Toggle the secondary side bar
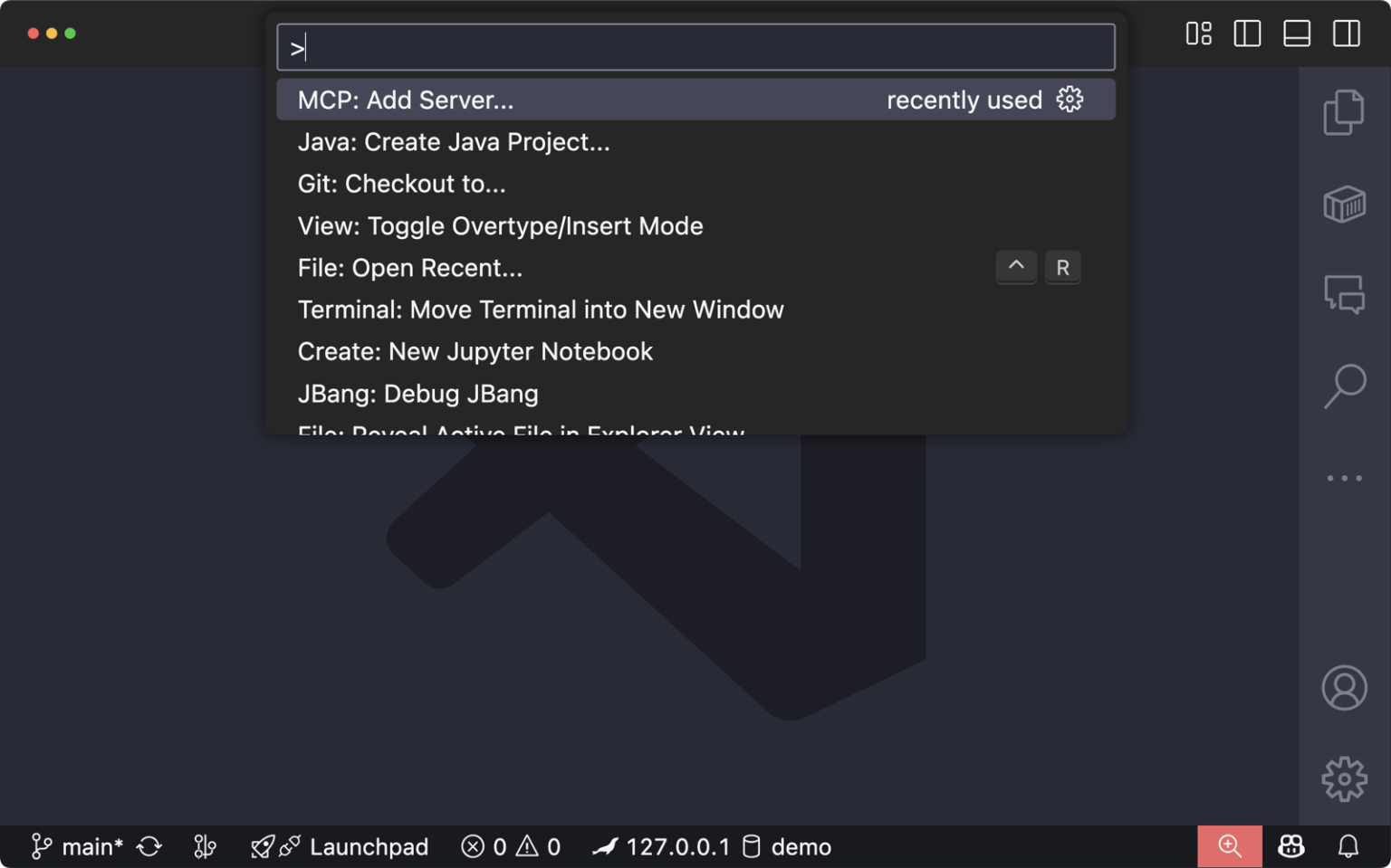This screenshot has width=1391, height=868. pos(1346,33)
